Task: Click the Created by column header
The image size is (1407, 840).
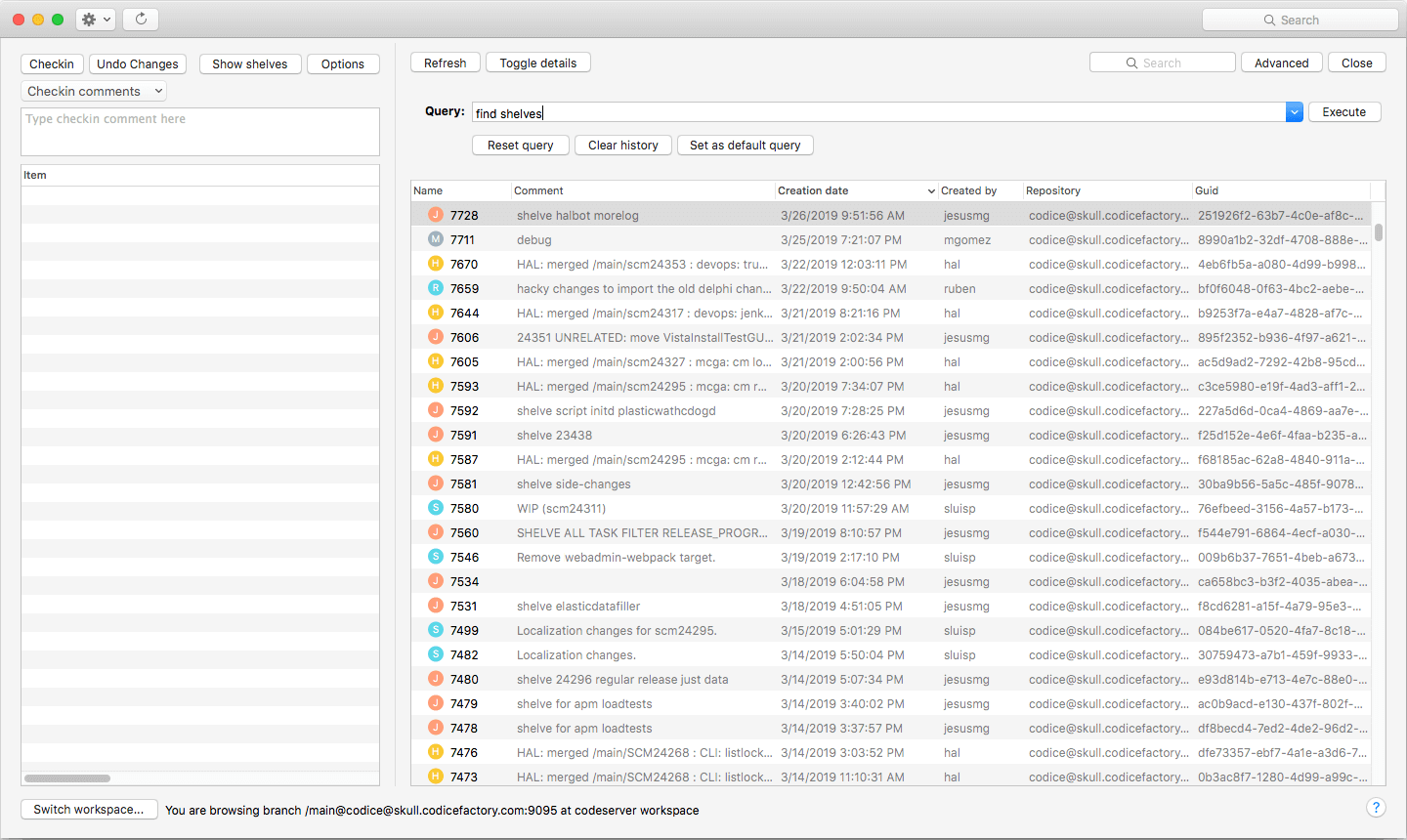Action: pyautogui.click(x=980, y=190)
